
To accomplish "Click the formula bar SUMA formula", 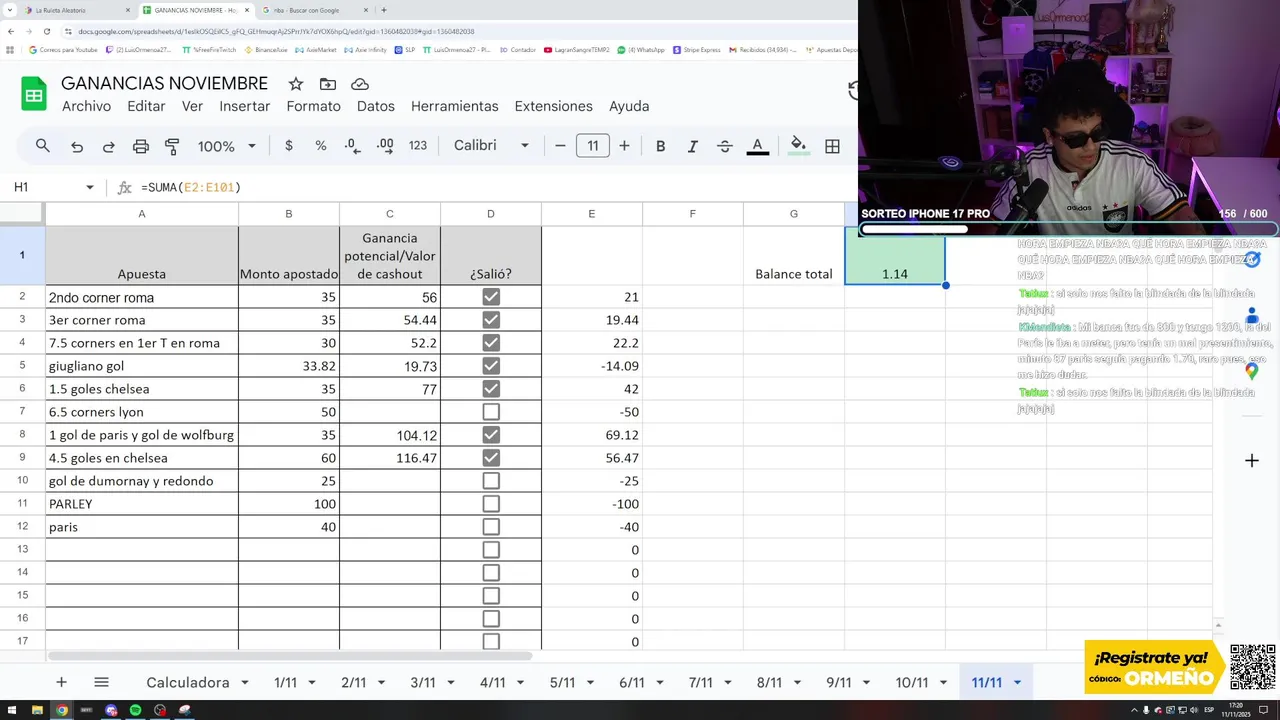I will pos(191,188).
